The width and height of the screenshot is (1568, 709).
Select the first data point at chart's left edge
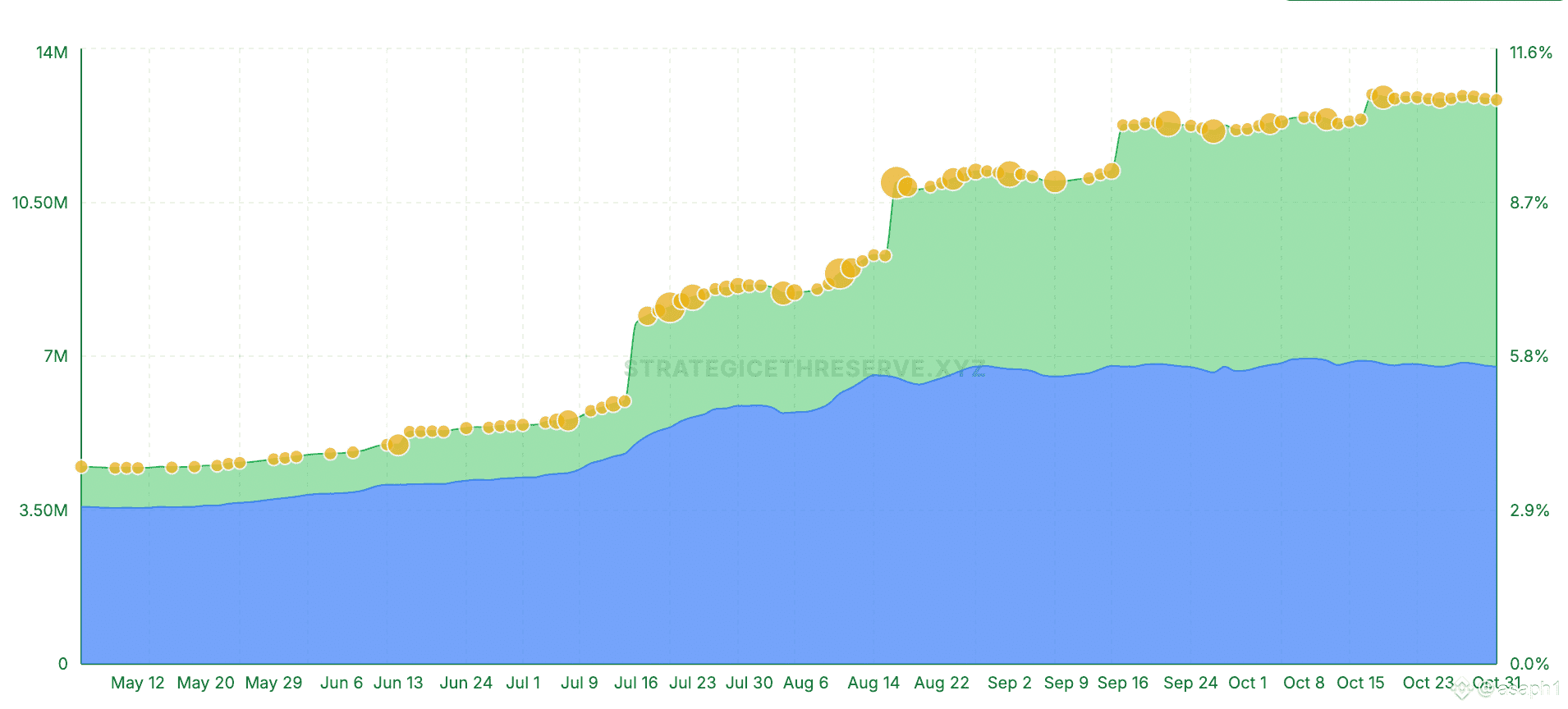point(81,467)
